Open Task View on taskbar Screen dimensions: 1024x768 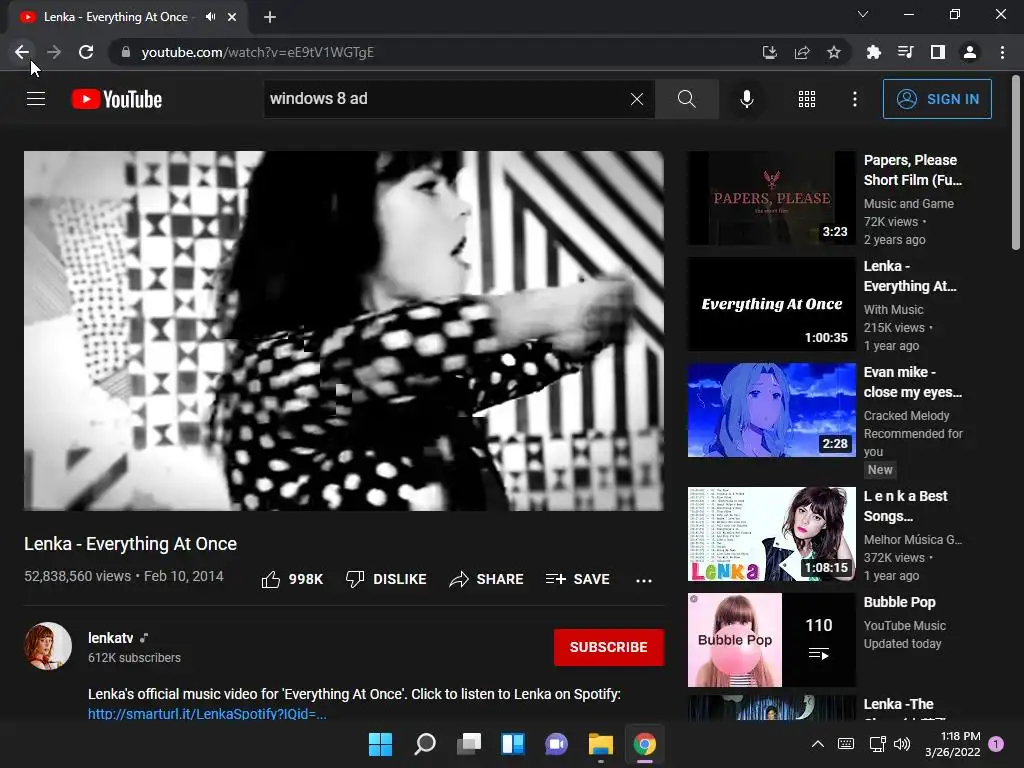point(468,744)
